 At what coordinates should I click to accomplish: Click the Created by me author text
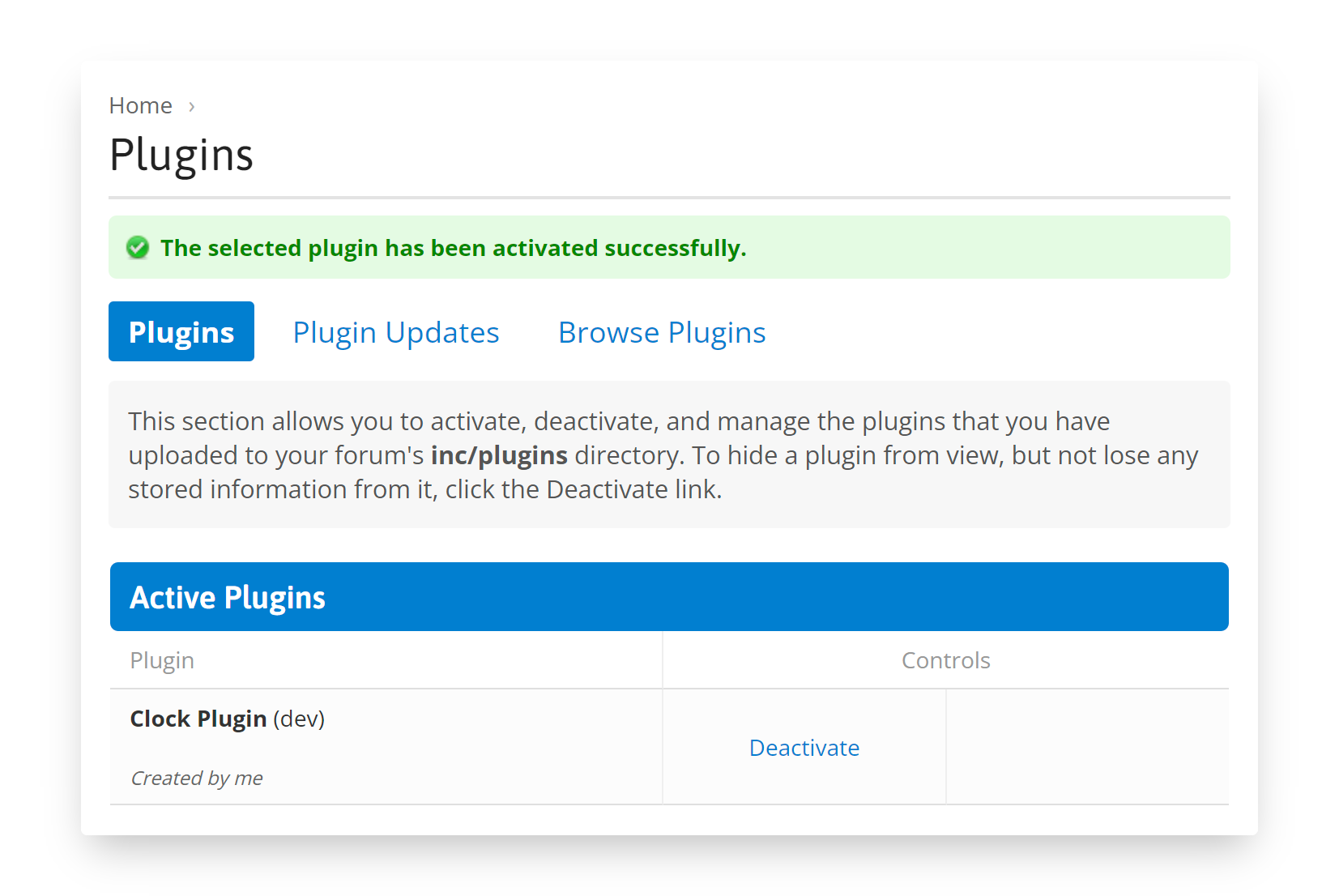tap(195, 778)
